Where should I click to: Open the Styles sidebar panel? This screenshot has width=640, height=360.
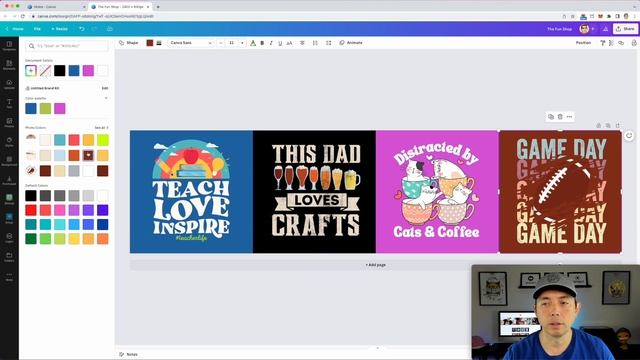point(9,142)
